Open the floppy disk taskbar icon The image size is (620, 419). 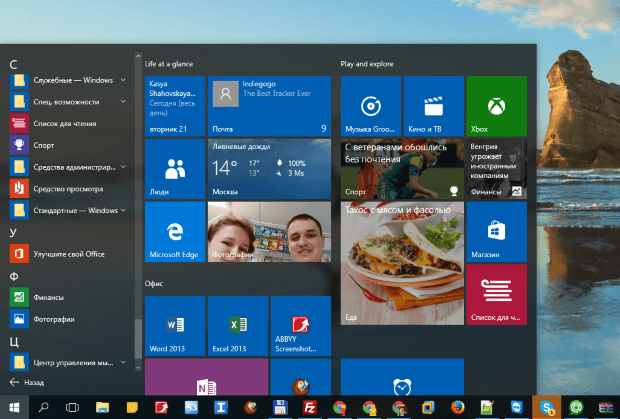coord(280,407)
